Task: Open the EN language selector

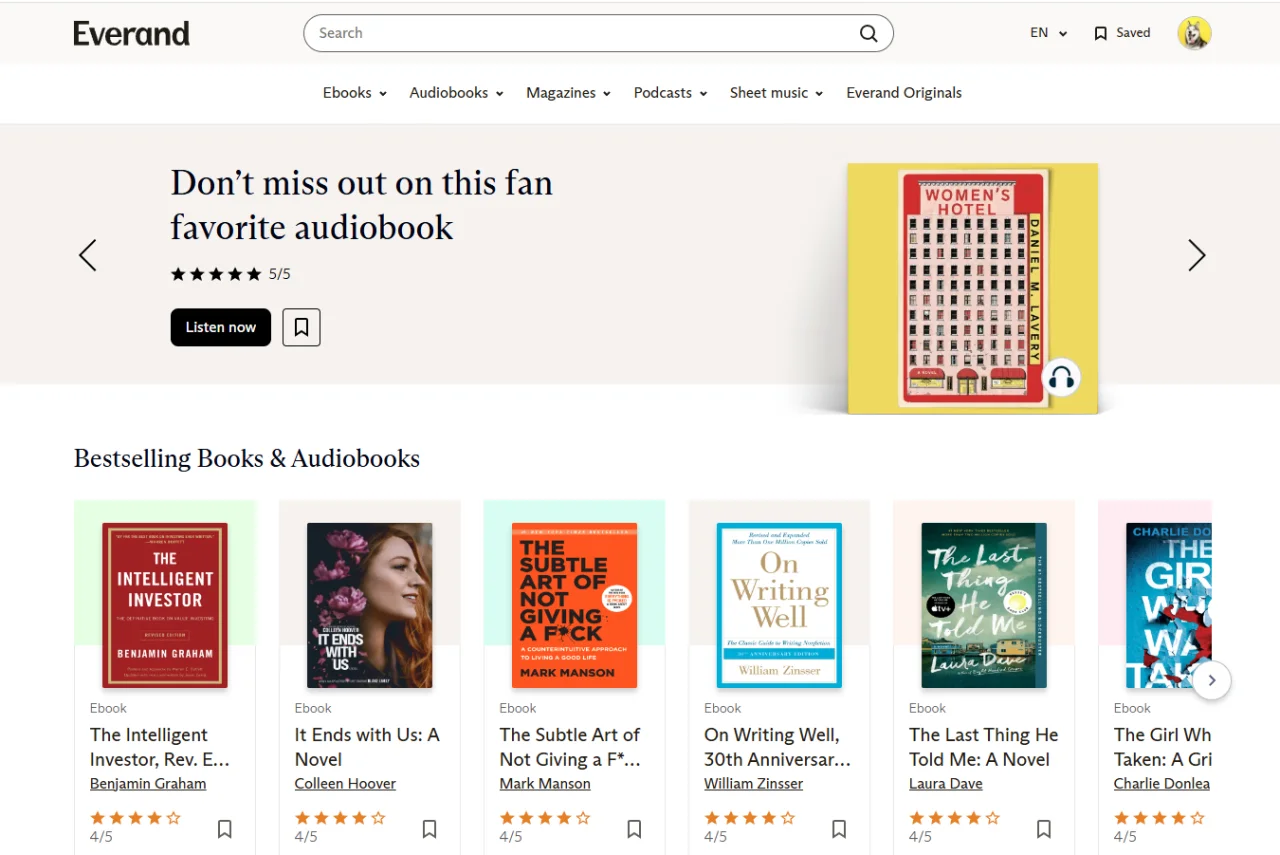Action: pyautogui.click(x=1049, y=33)
